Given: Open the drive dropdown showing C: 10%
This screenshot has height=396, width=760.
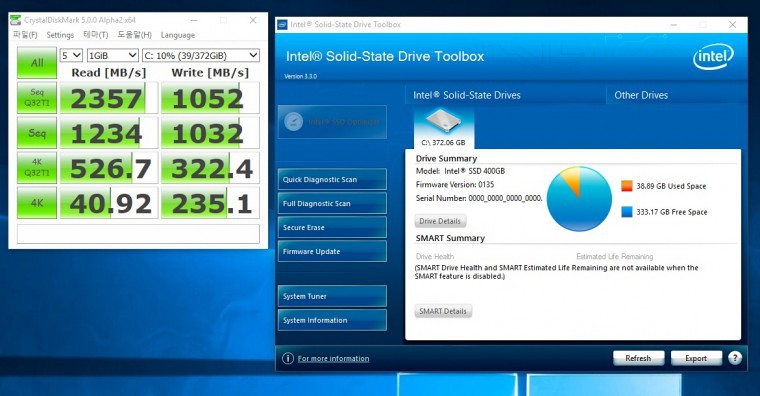Looking at the screenshot, I should pos(201,55).
